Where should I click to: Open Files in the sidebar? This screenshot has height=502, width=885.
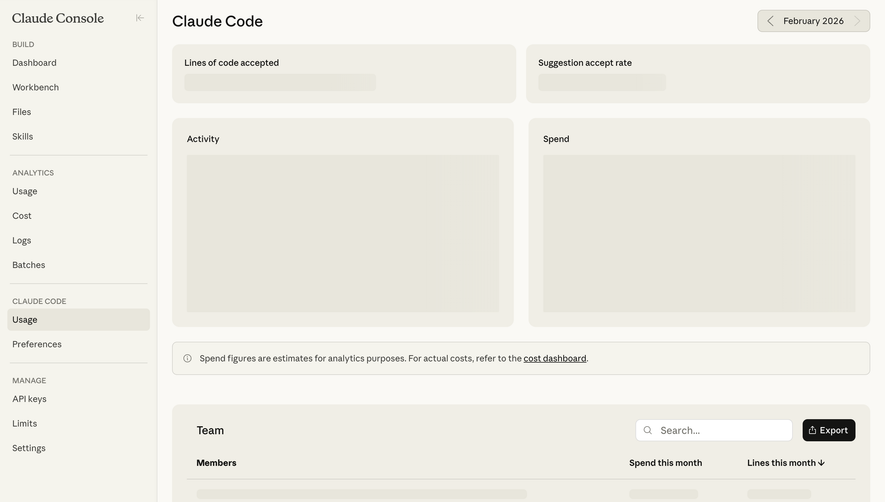(21, 112)
